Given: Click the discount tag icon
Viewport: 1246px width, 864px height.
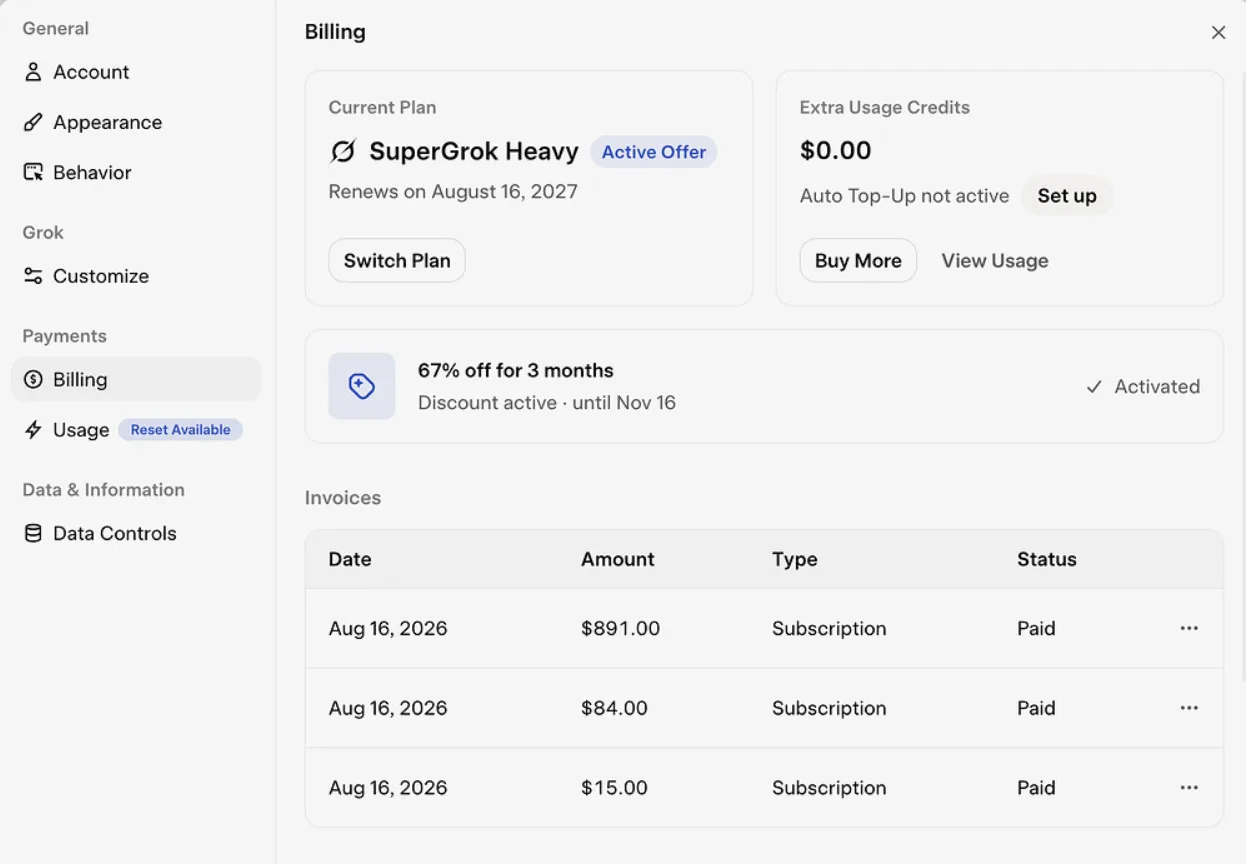Looking at the screenshot, I should (x=362, y=386).
